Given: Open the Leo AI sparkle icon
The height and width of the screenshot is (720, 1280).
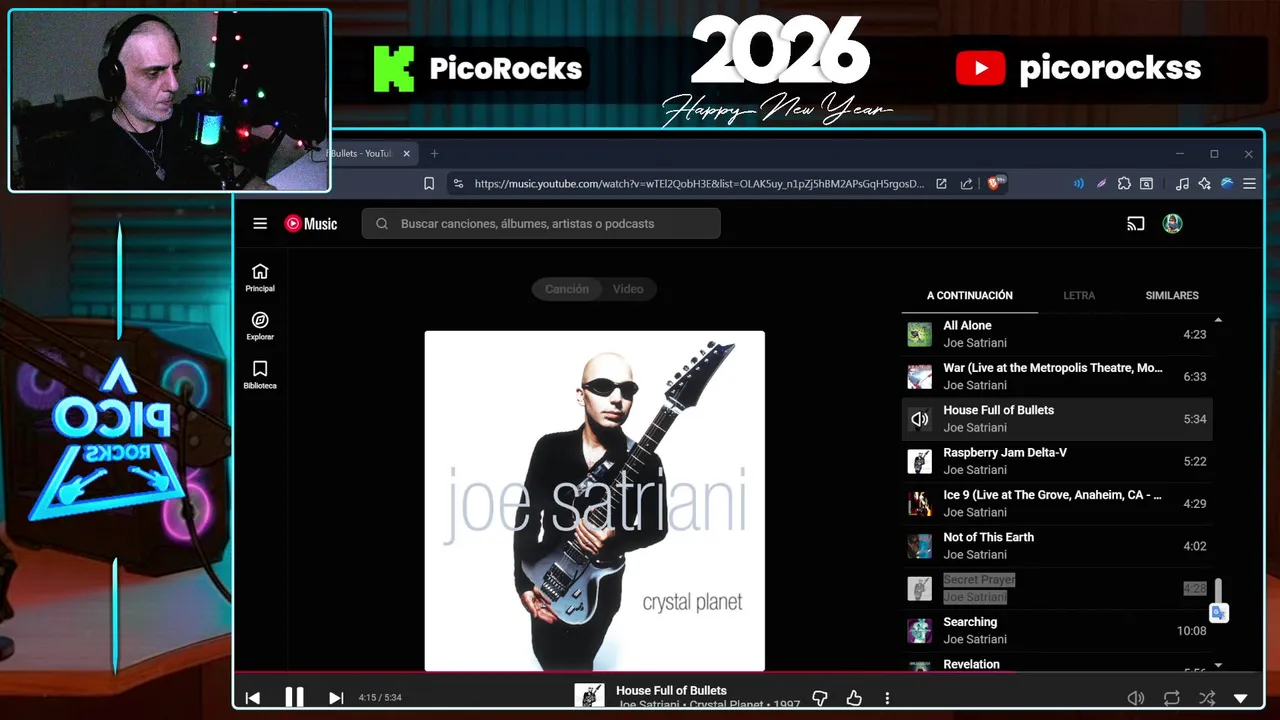Looking at the screenshot, I should [1204, 184].
